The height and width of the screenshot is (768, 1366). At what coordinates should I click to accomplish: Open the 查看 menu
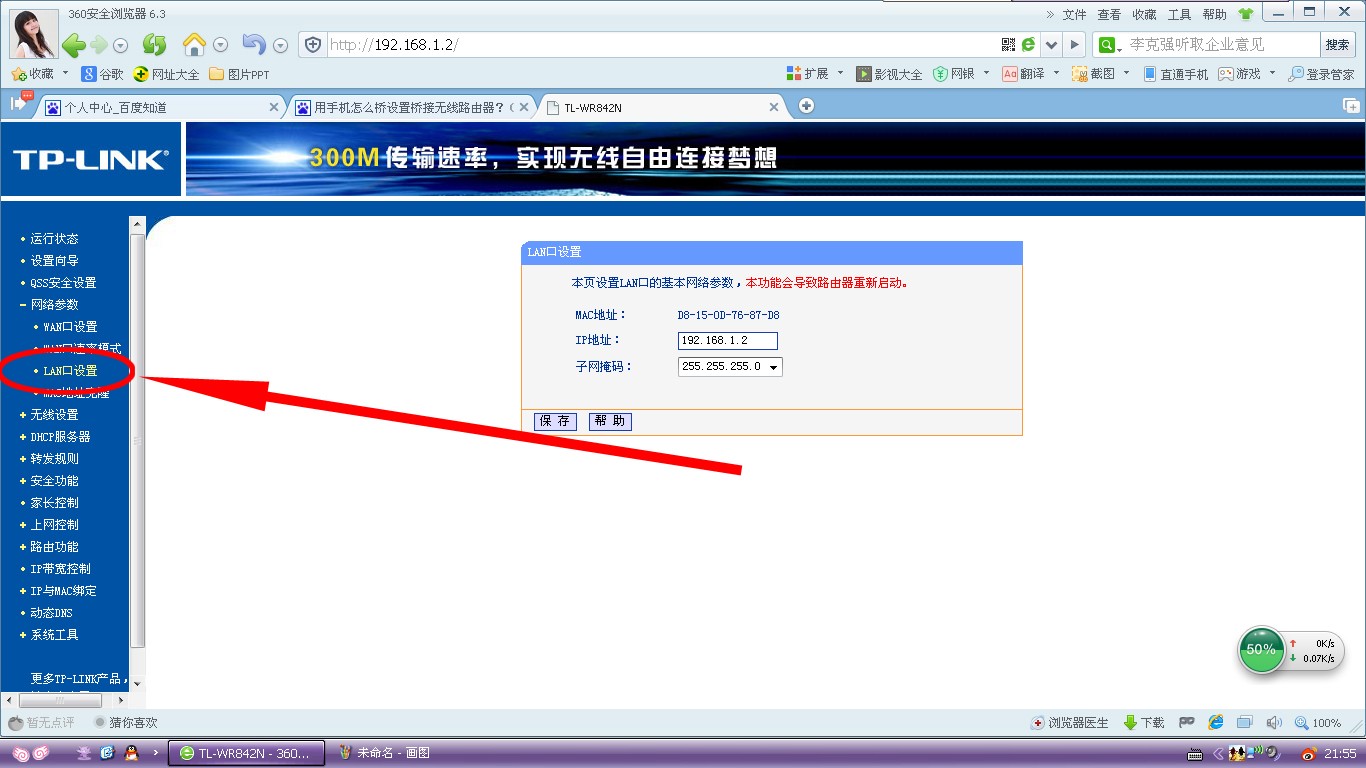tap(1109, 14)
